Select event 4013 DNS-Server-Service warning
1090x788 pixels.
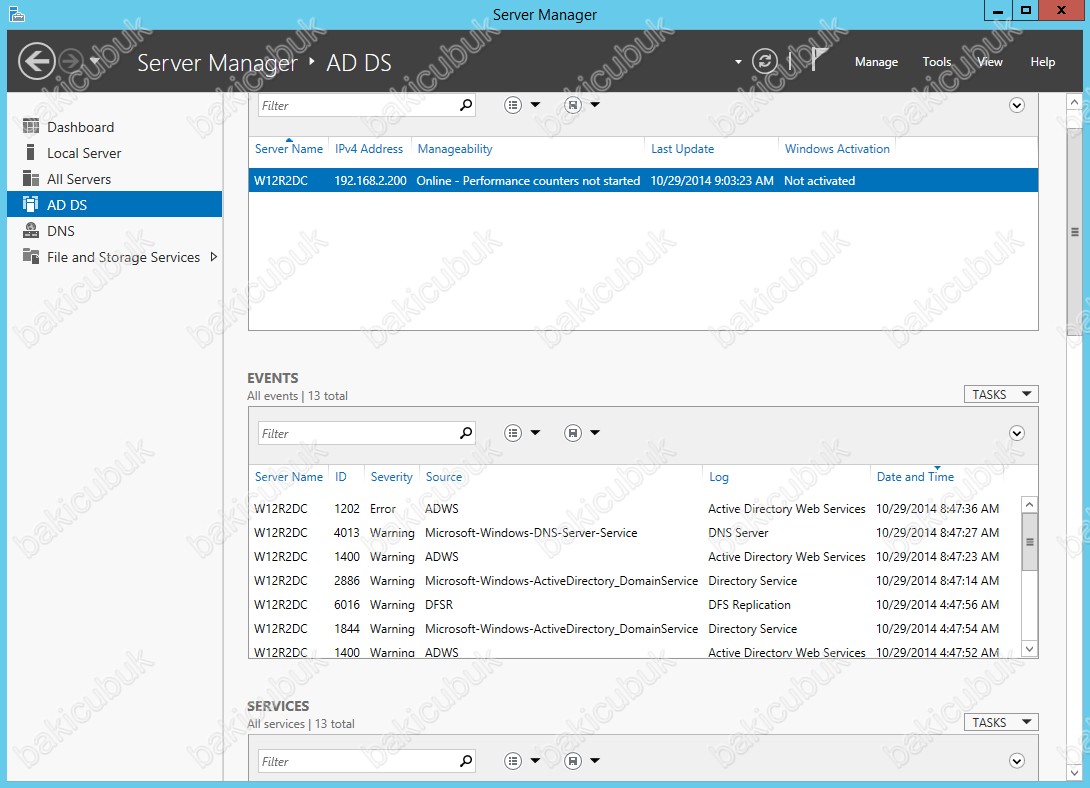click(634, 533)
